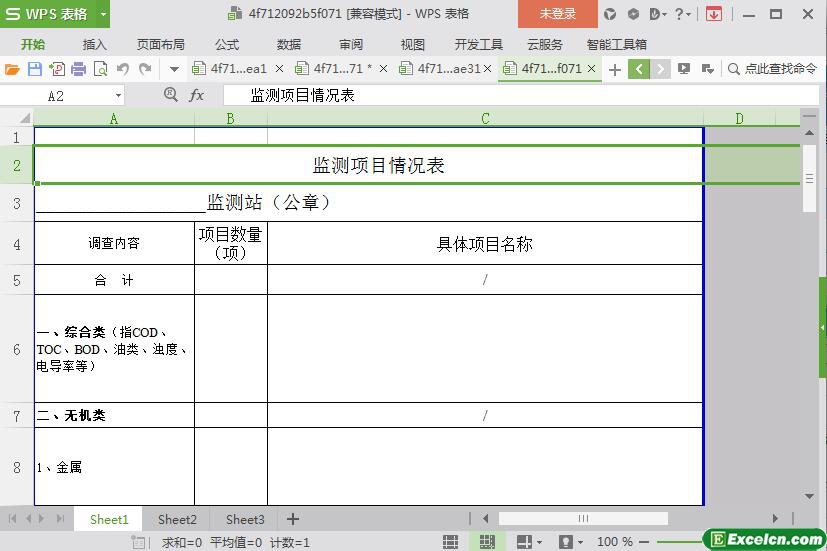Click the Undo arrow icon
Viewport: 827px width, 551px height.
click(123, 69)
